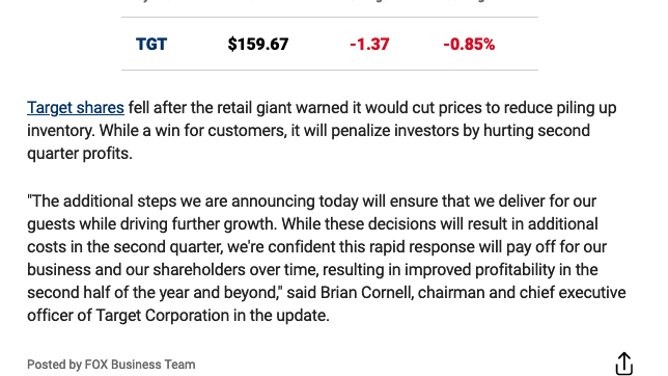Follow the 'Target shares' hyperlink
Viewport: 668px width, 376px height.
click(75, 108)
